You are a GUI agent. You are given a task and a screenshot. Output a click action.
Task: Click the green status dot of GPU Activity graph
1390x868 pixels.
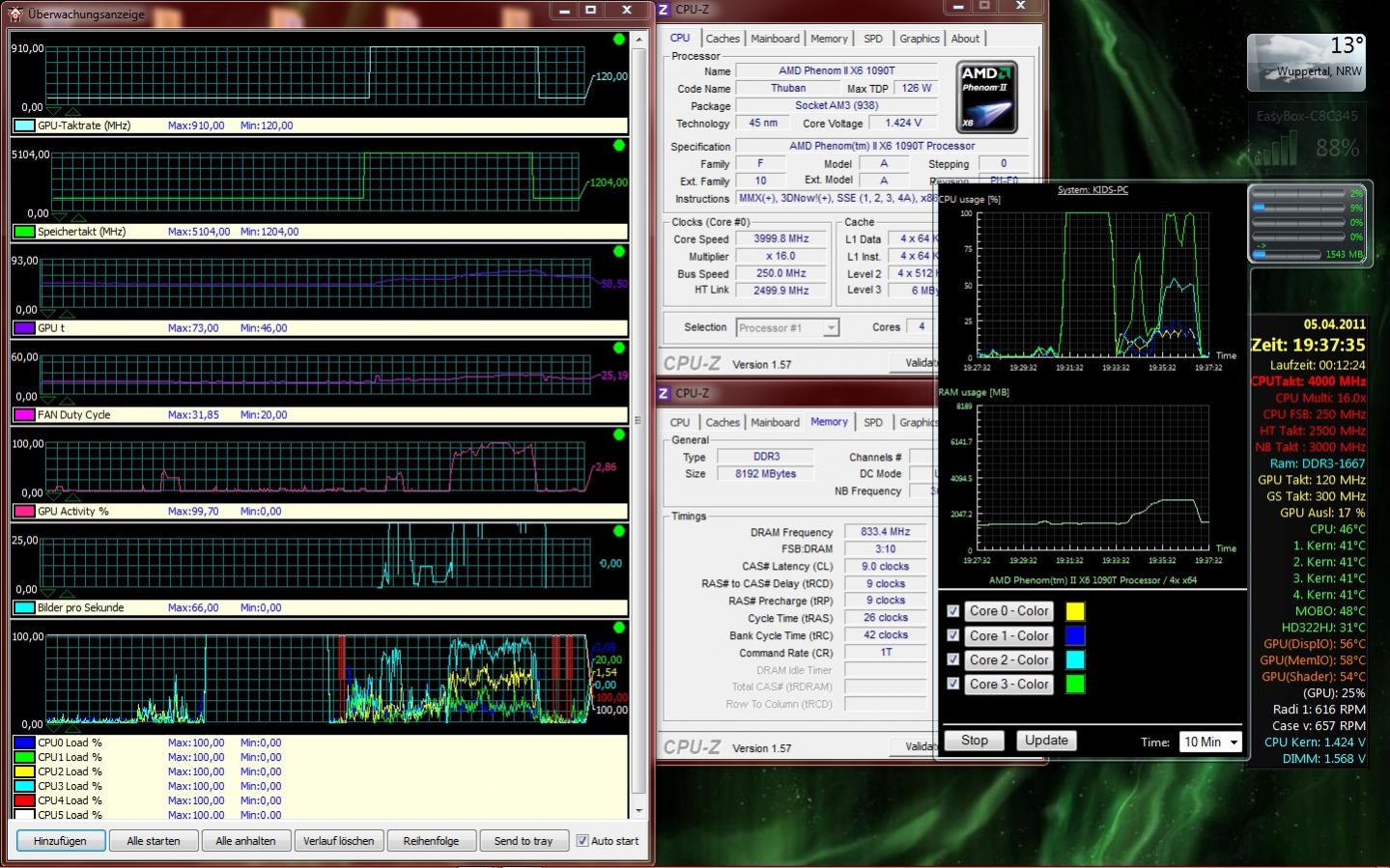point(619,434)
